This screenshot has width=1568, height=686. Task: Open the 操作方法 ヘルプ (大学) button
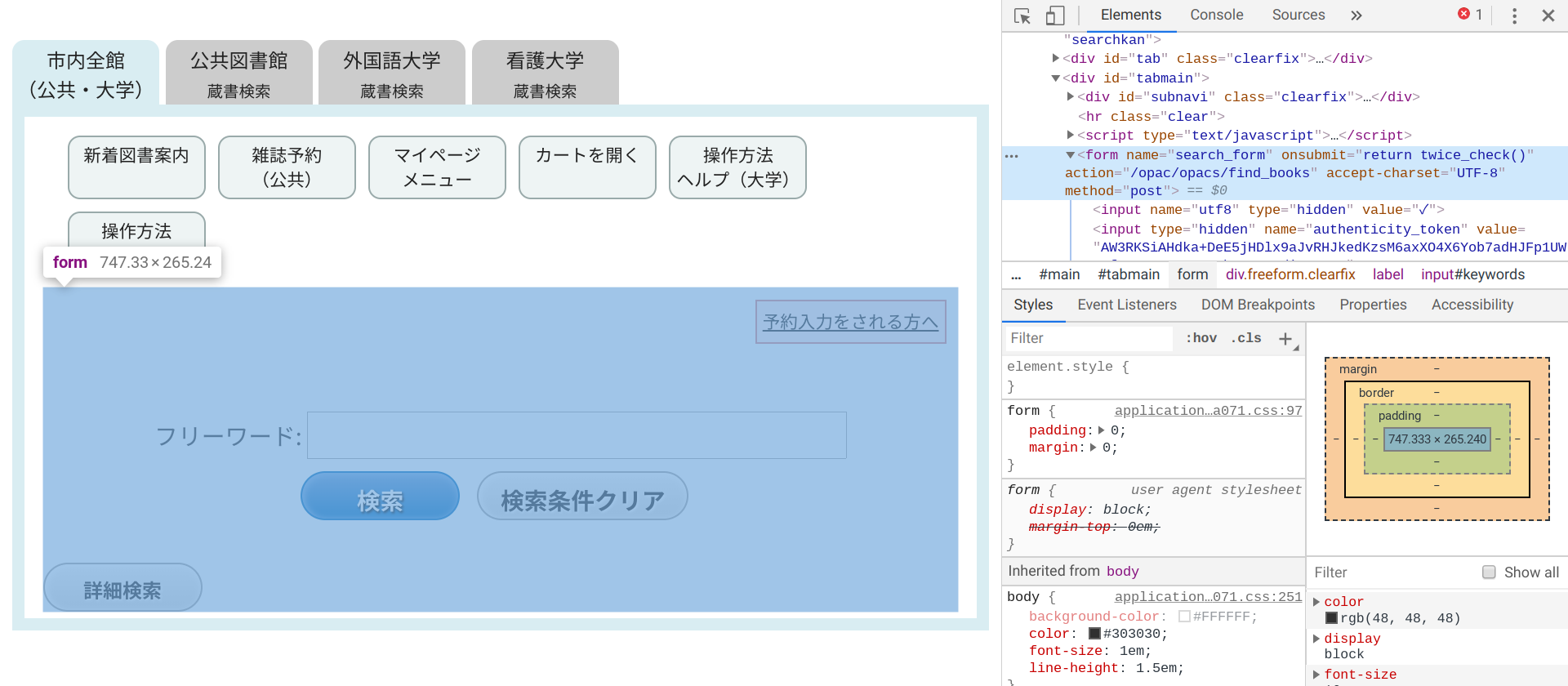737,167
